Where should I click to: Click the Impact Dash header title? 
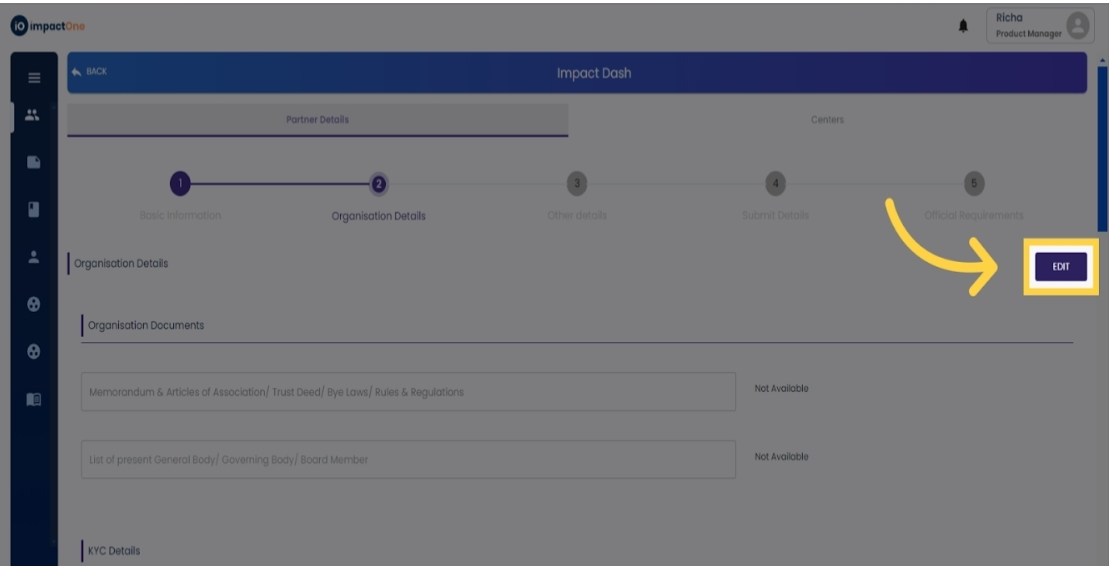[x=594, y=73]
